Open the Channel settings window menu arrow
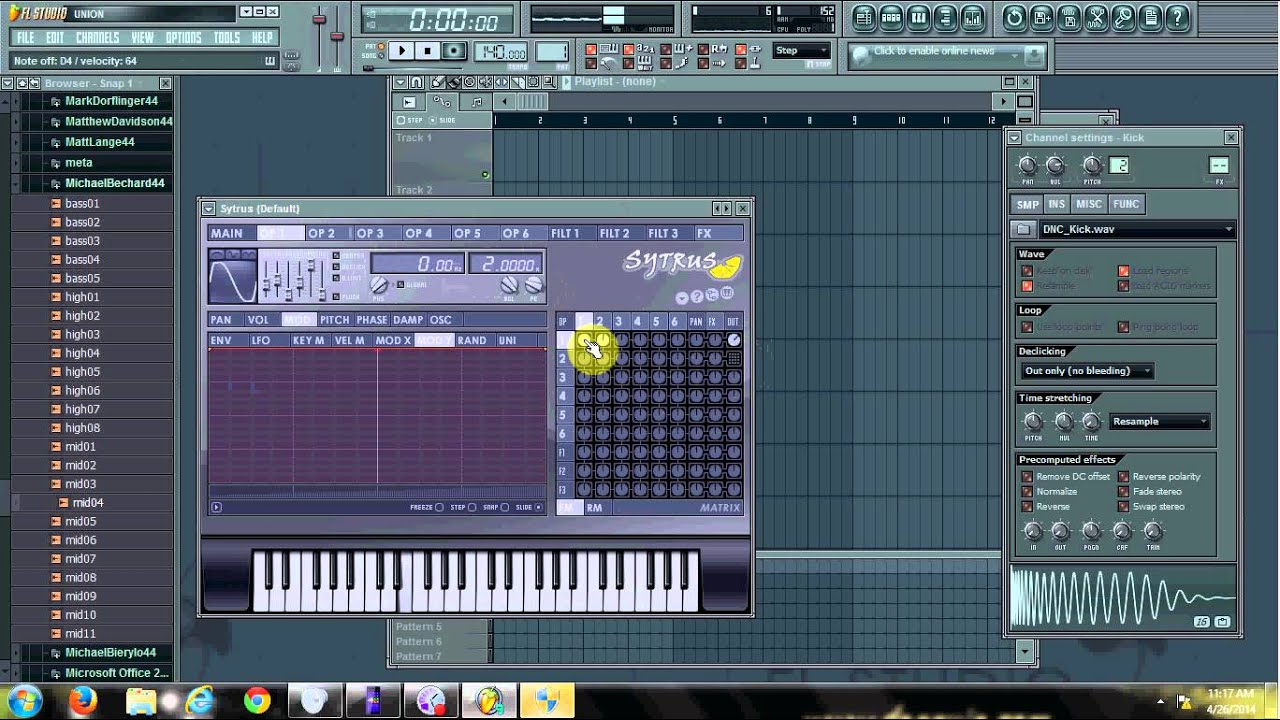1280x720 pixels. pos(1014,138)
